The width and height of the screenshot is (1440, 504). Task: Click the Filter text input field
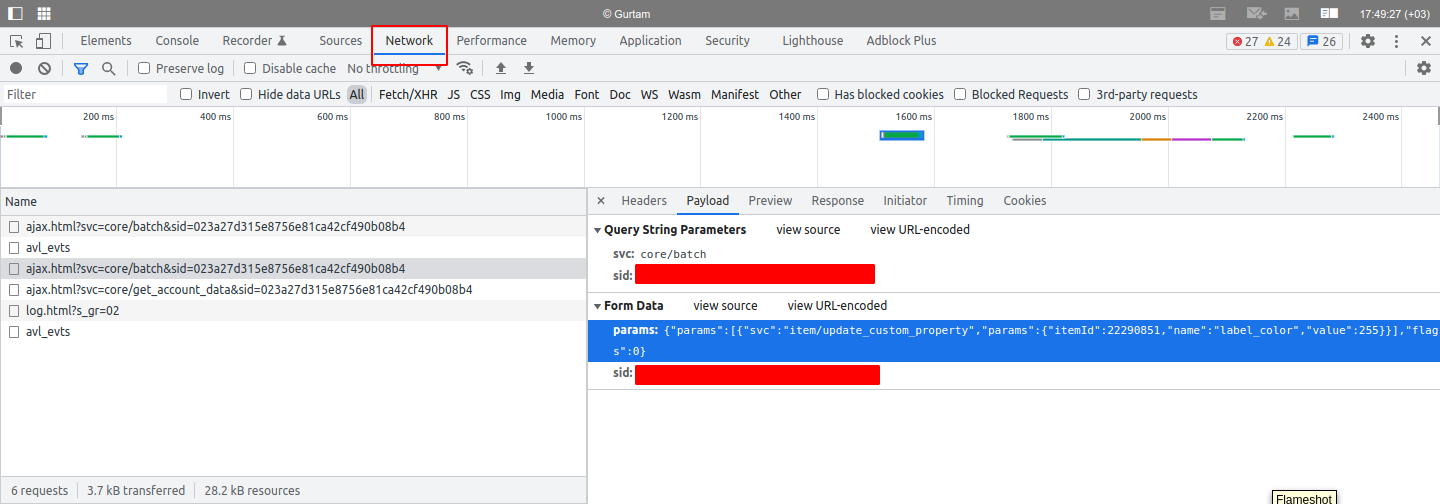(85, 94)
